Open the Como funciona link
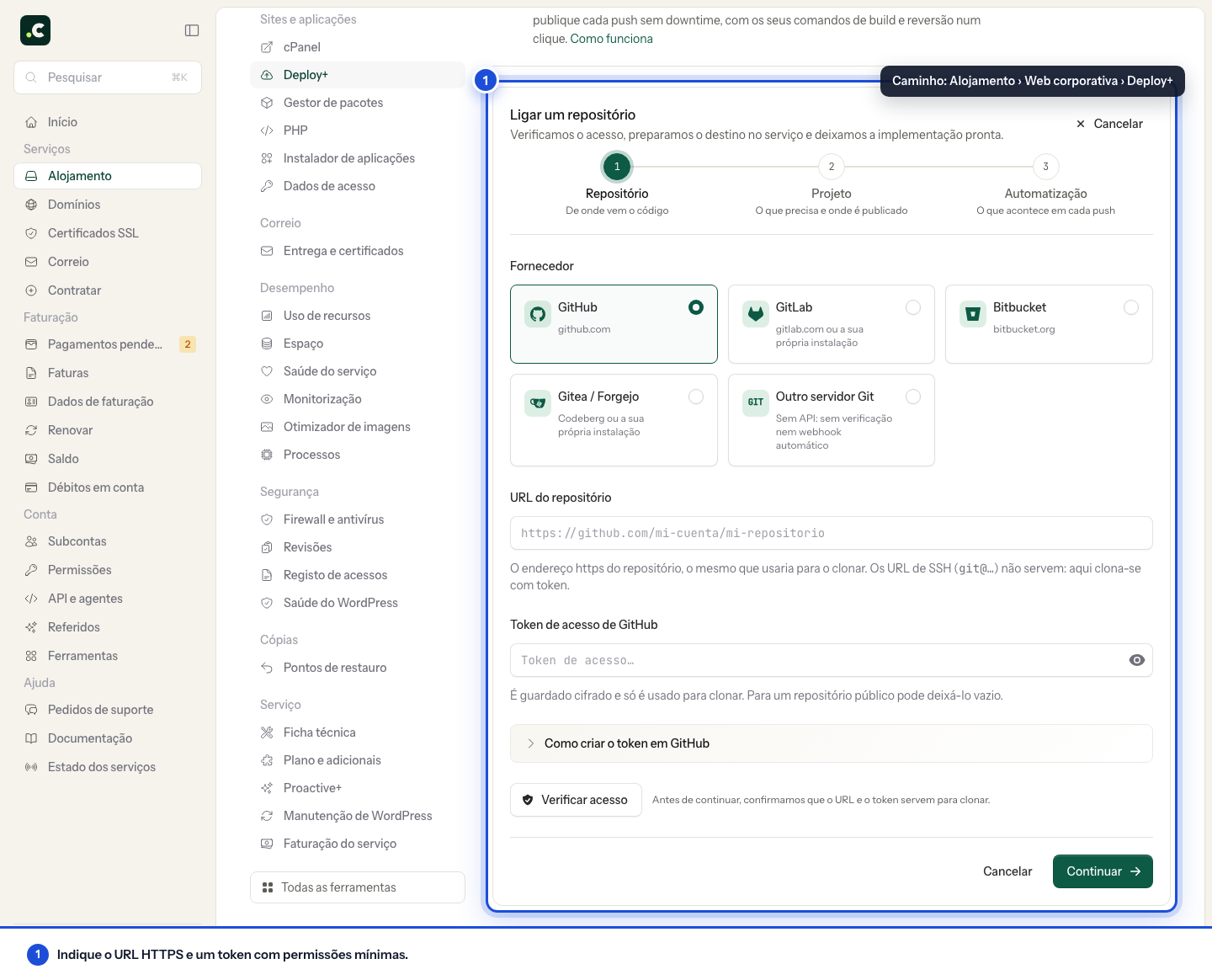 tap(611, 39)
